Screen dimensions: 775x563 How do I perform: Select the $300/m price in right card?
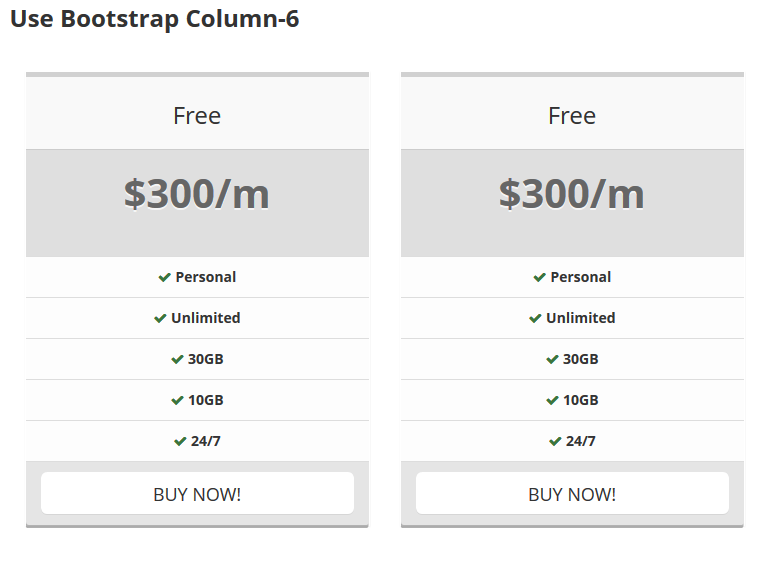click(x=572, y=194)
